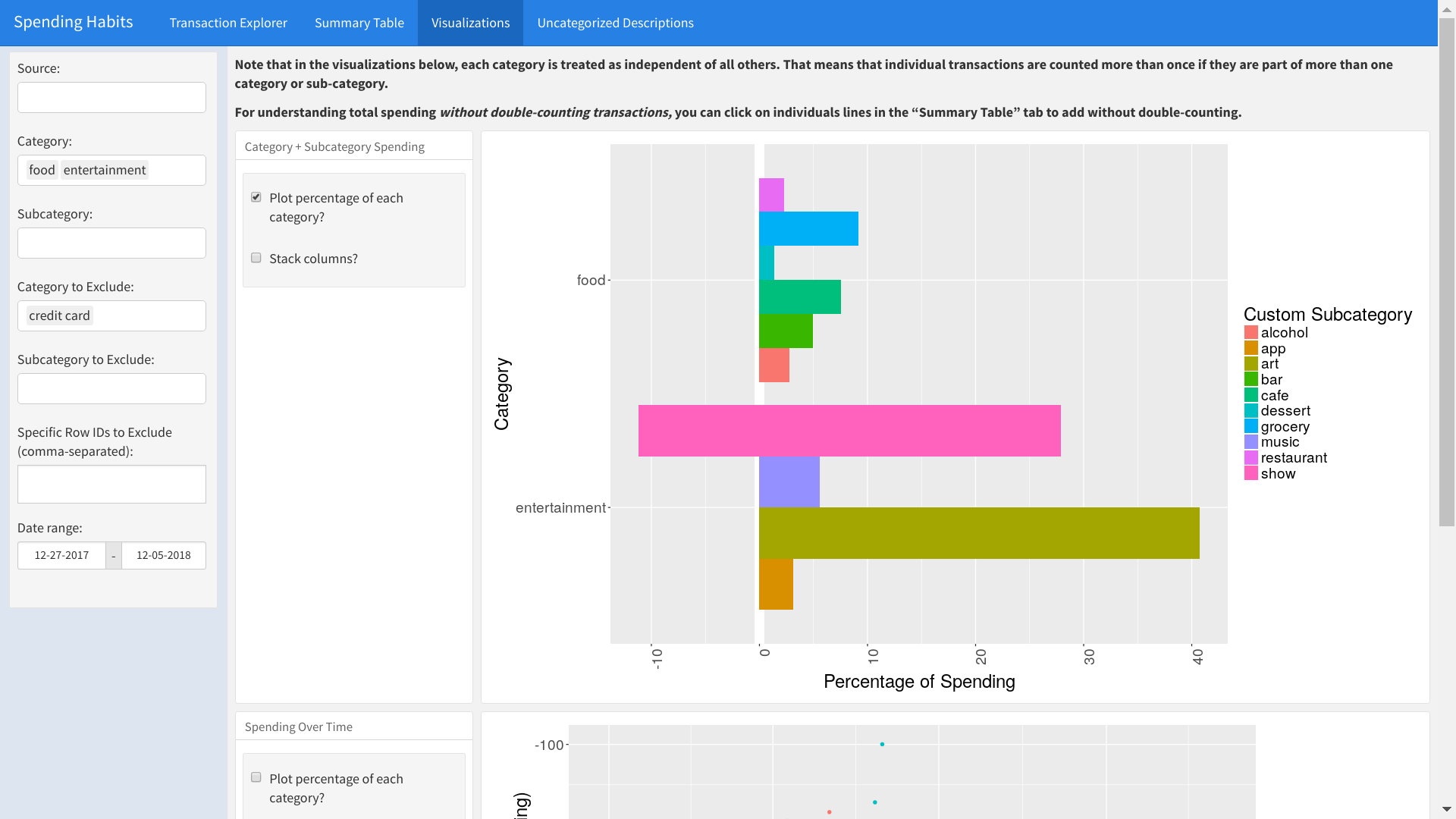Click the orange app bar for entertainment
Viewport: 1456px width, 819px height.
point(776,584)
